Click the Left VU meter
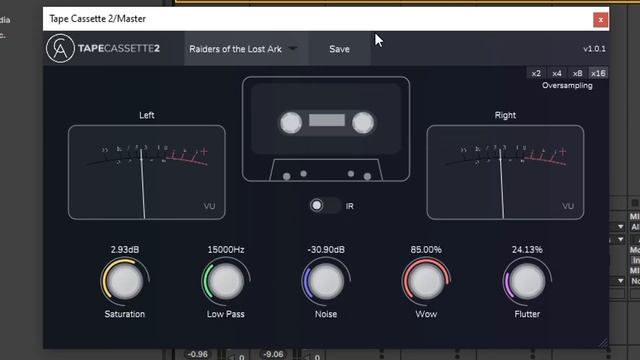The width and height of the screenshot is (640, 360). click(147, 172)
